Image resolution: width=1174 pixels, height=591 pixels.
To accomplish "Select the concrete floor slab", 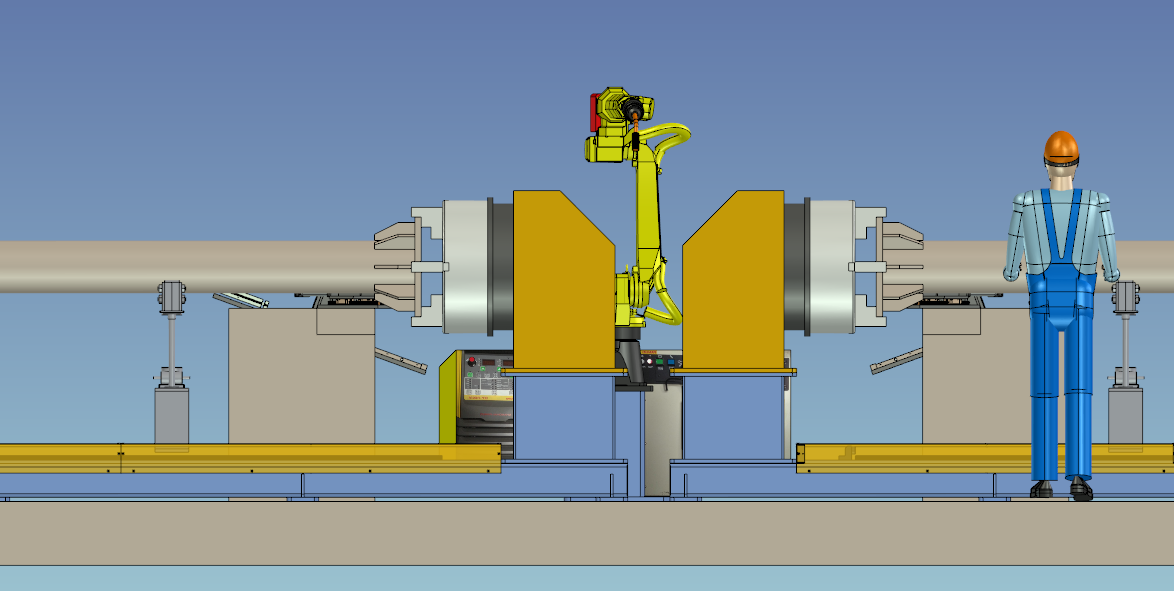I will [x=587, y=533].
